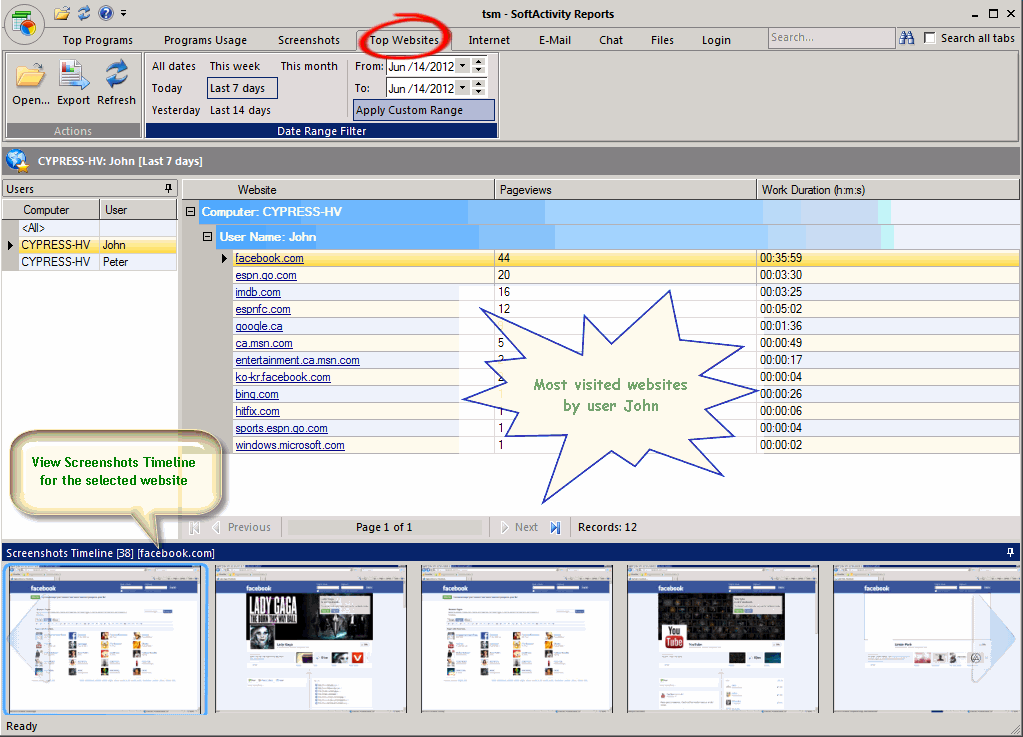Viewport: 1023px width, 737px height.
Task: Show Yesterday's activity
Action: (176, 110)
